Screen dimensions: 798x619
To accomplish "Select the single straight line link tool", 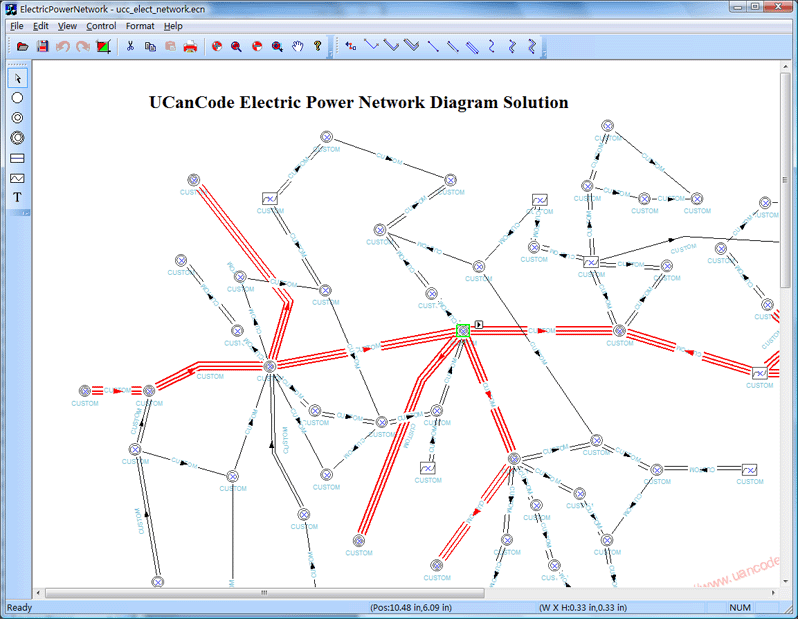I will pyautogui.click(x=433, y=47).
